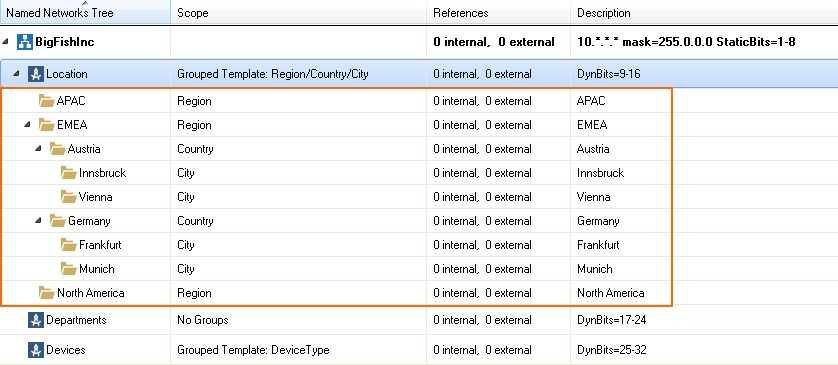Click the Scope column header
The image size is (838, 365).
299,12
